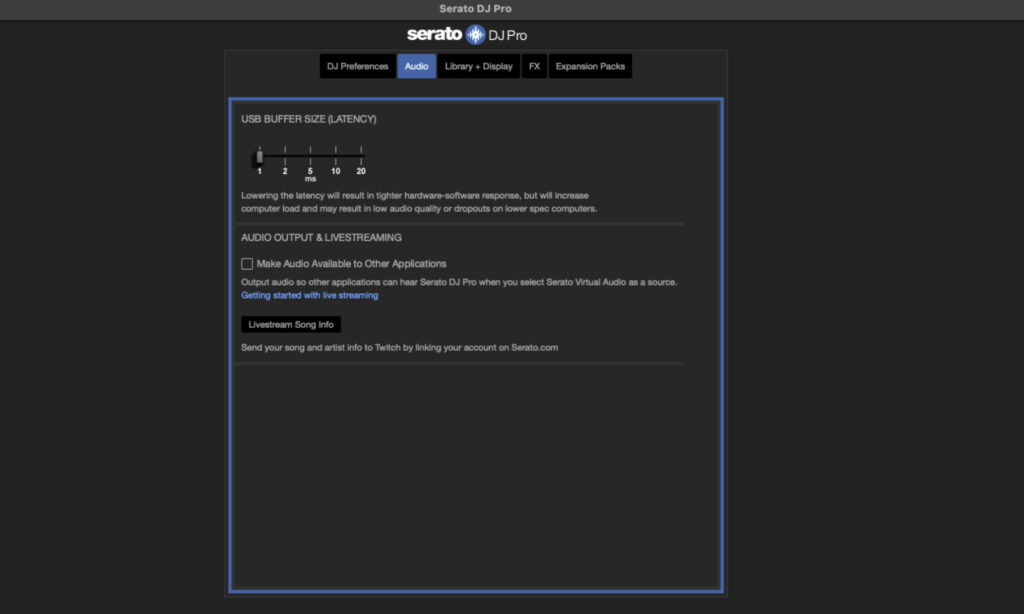Image resolution: width=1024 pixels, height=614 pixels.
Task: Open the Getting started with live streaming link
Action: [x=310, y=295]
